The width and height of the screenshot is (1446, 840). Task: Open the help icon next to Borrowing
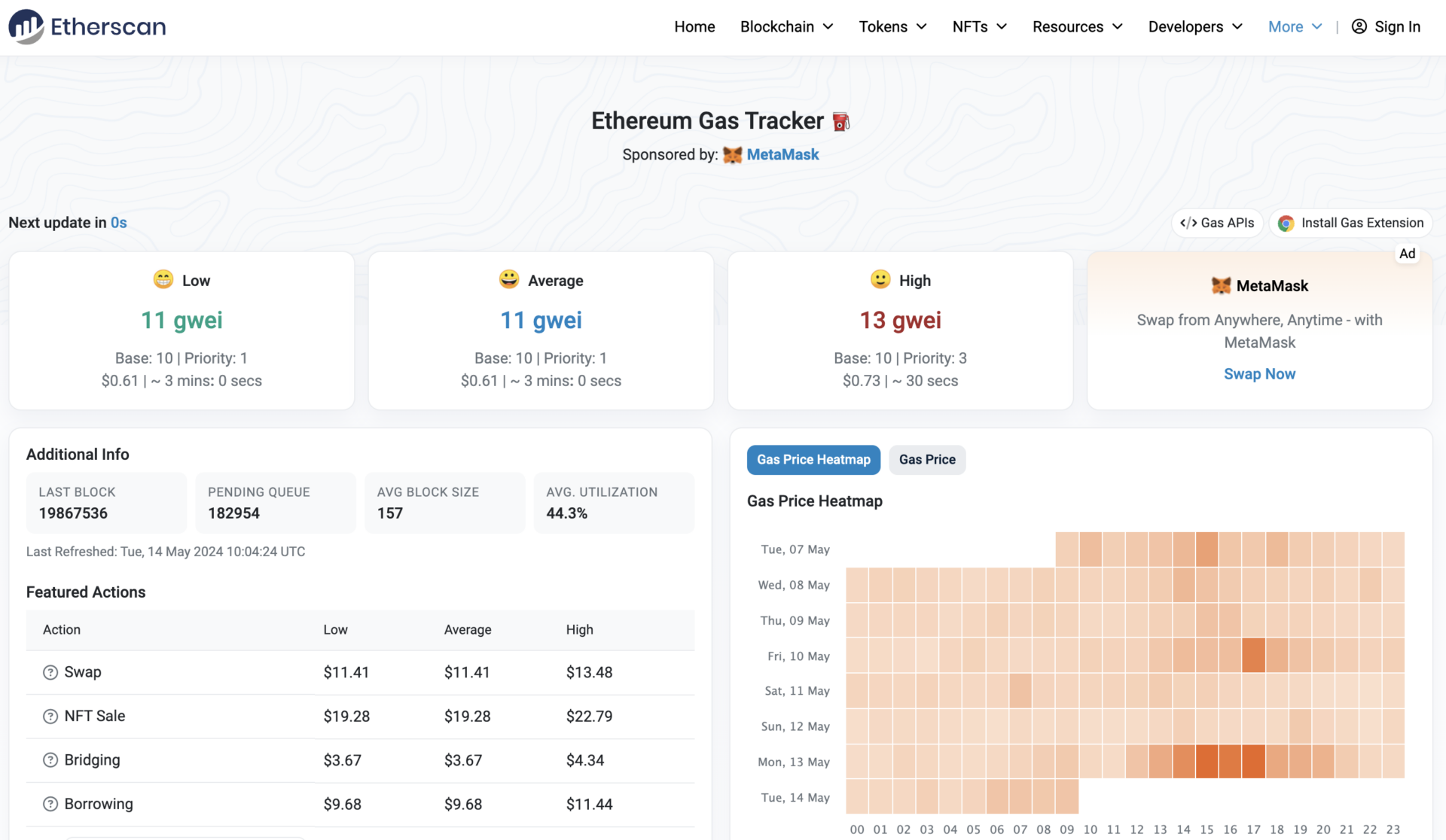(x=50, y=804)
